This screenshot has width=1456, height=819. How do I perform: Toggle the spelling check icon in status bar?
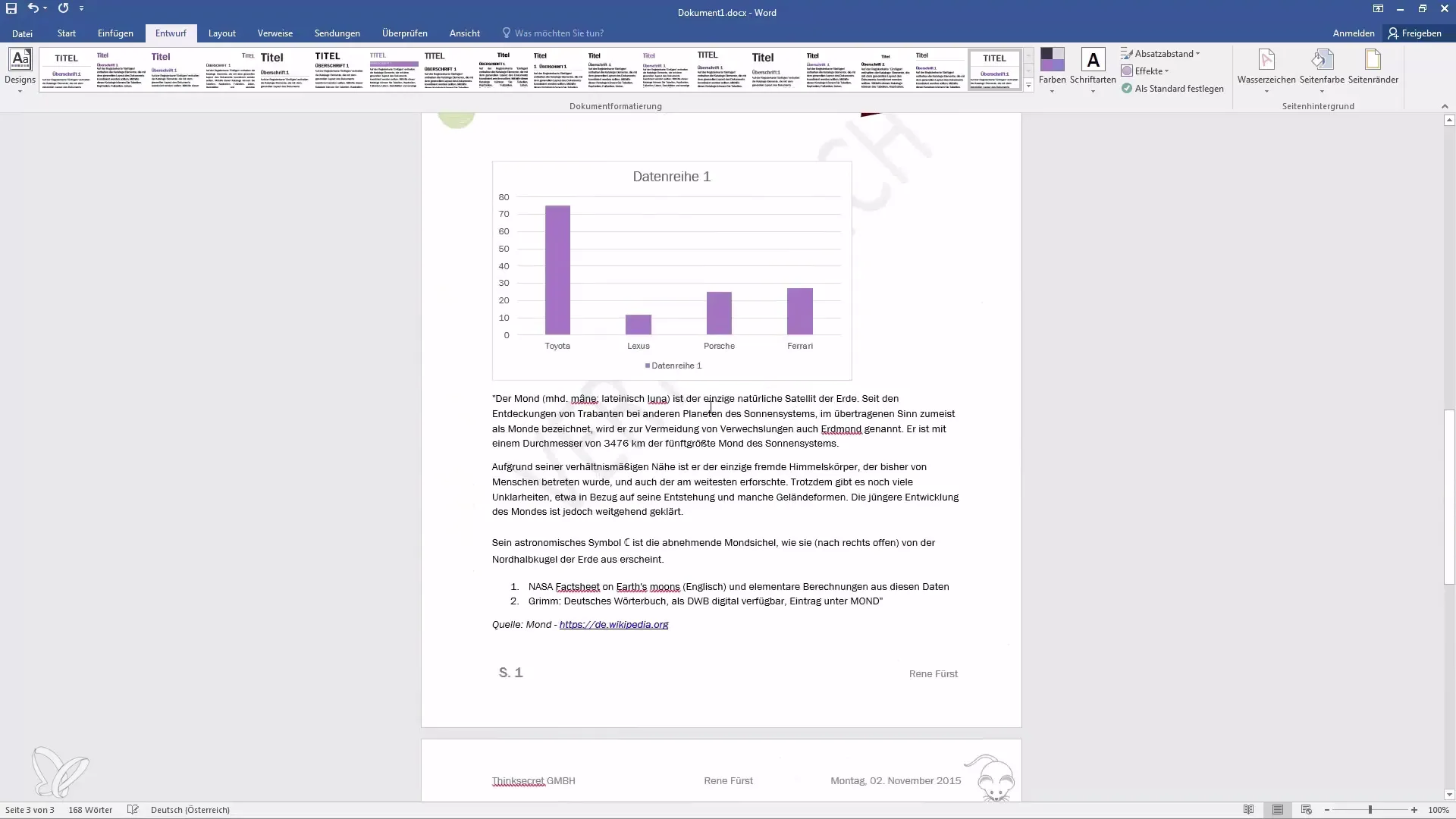click(133, 810)
